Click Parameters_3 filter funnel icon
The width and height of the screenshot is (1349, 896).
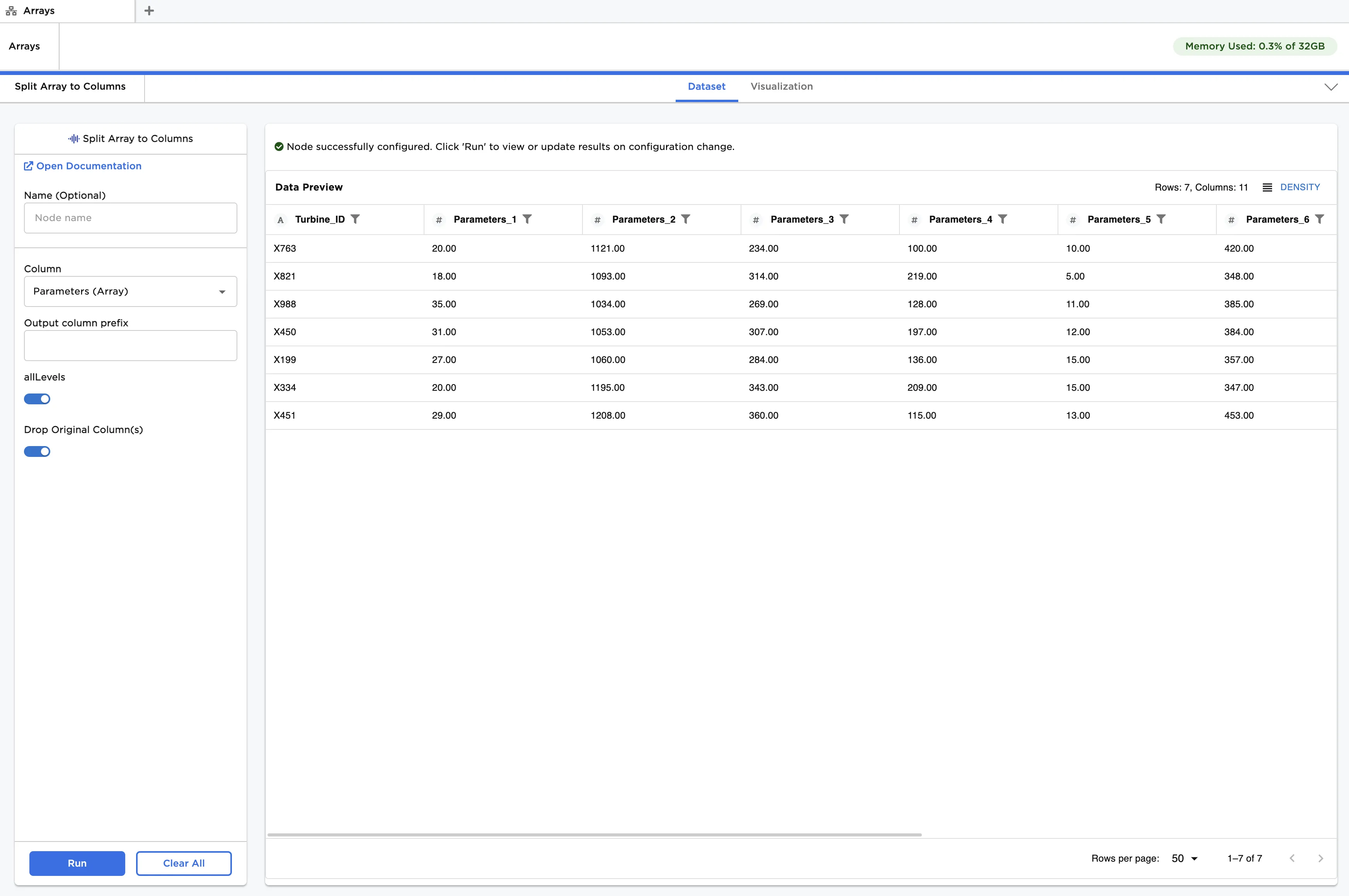coord(844,219)
